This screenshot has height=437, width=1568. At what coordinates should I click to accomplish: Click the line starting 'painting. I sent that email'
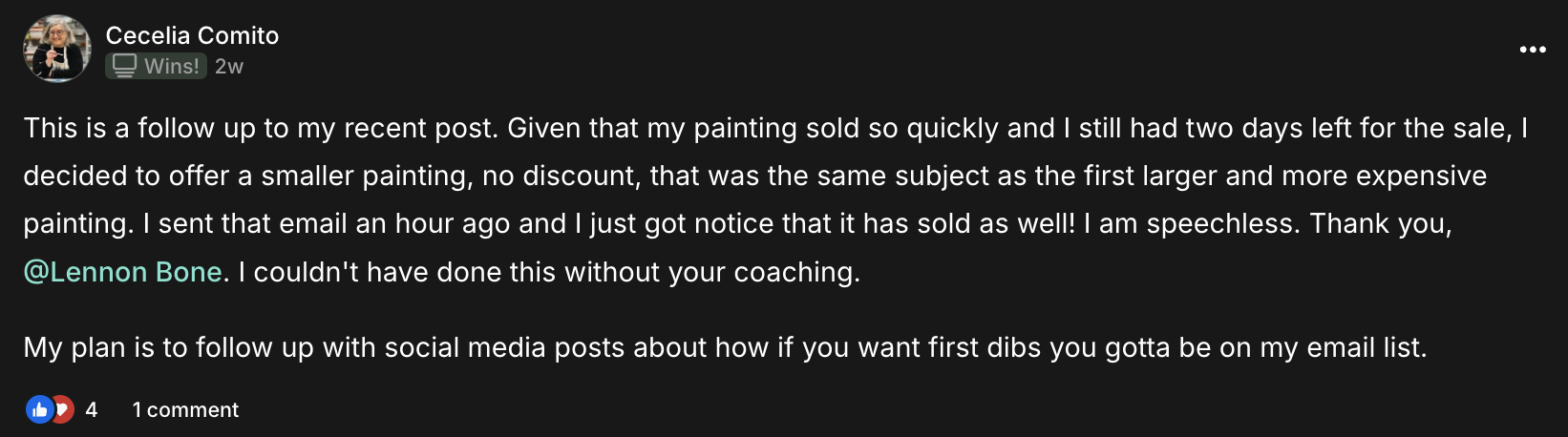[737, 223]
